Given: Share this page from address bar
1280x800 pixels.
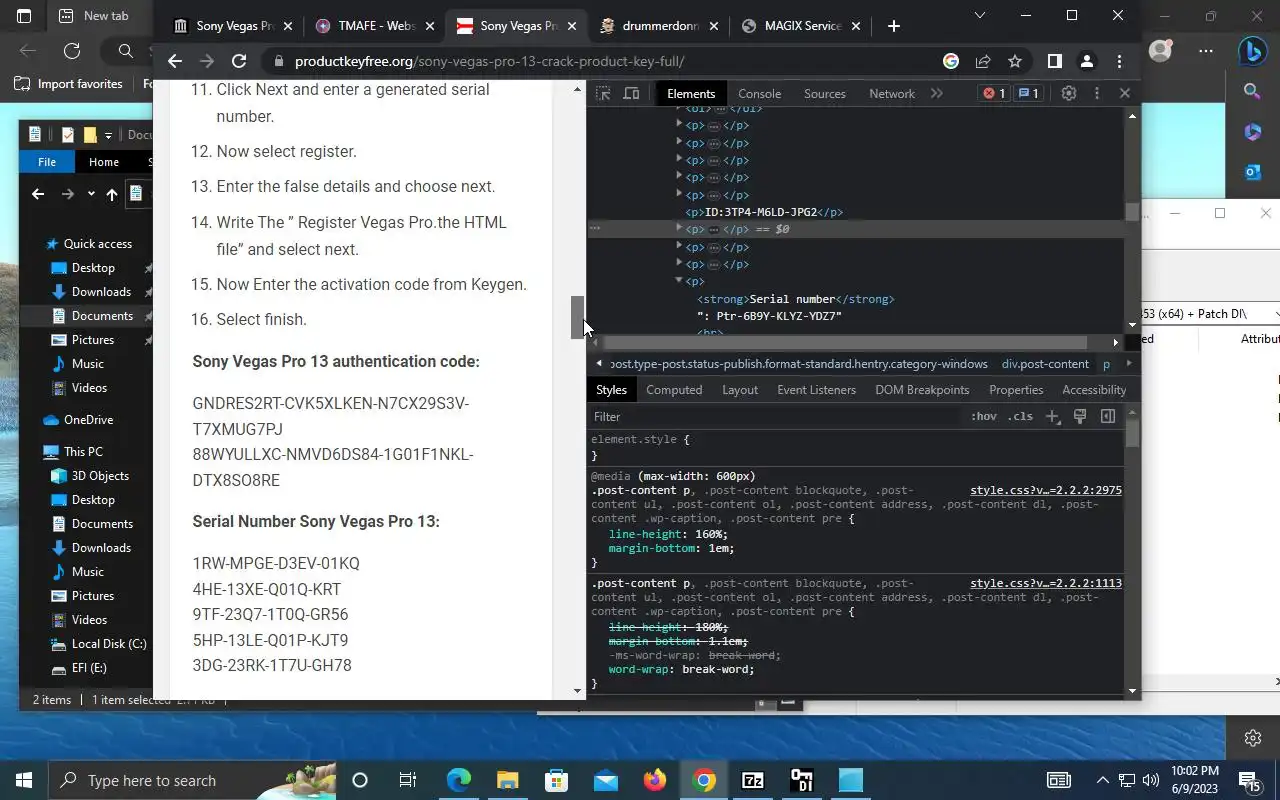Looking at the screenshot, I should click(983, 61).
